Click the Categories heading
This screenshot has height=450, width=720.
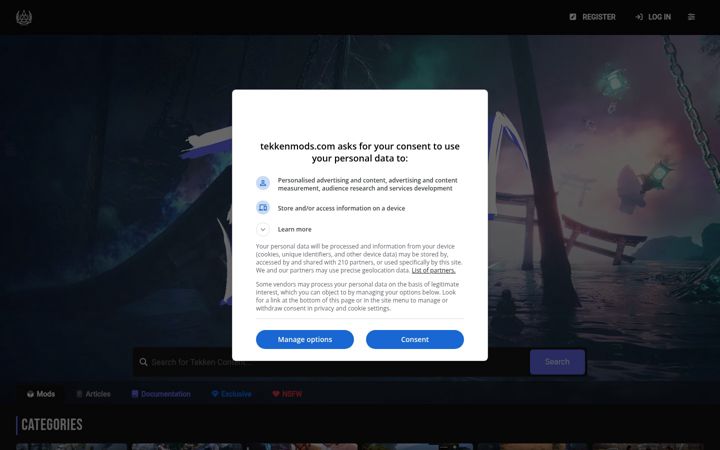click(52, 425)
